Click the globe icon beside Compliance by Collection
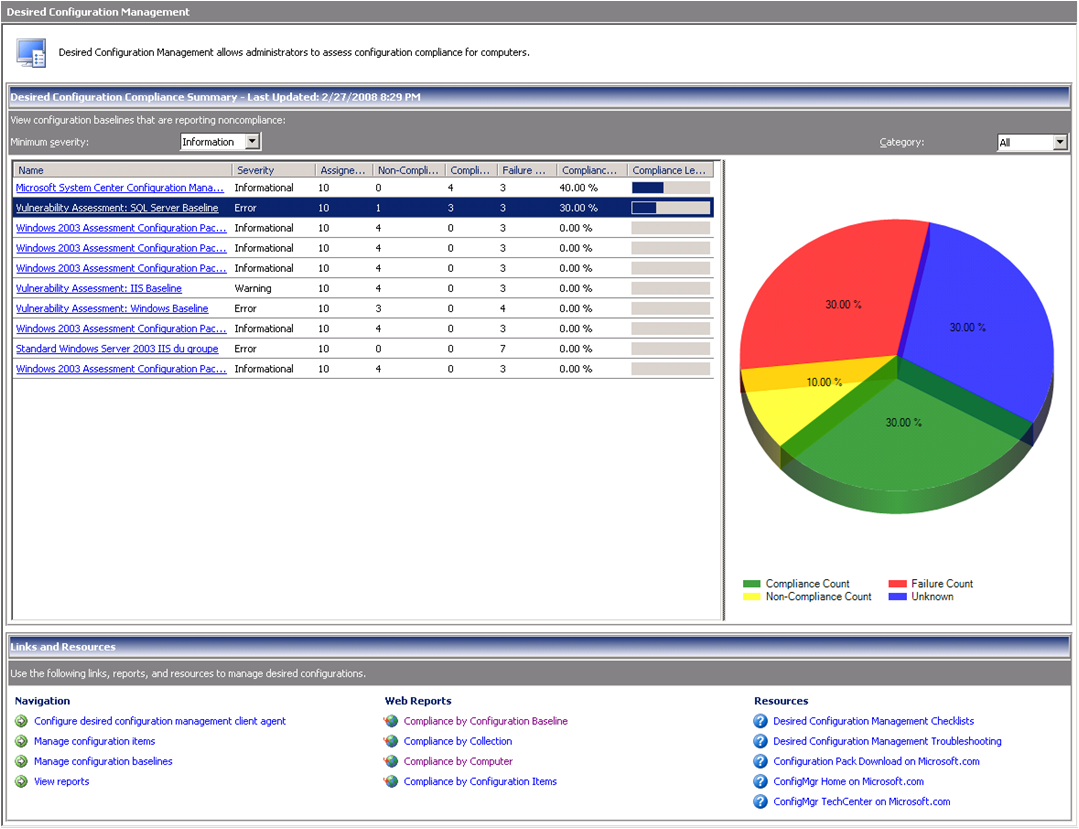 pos(391,742)
